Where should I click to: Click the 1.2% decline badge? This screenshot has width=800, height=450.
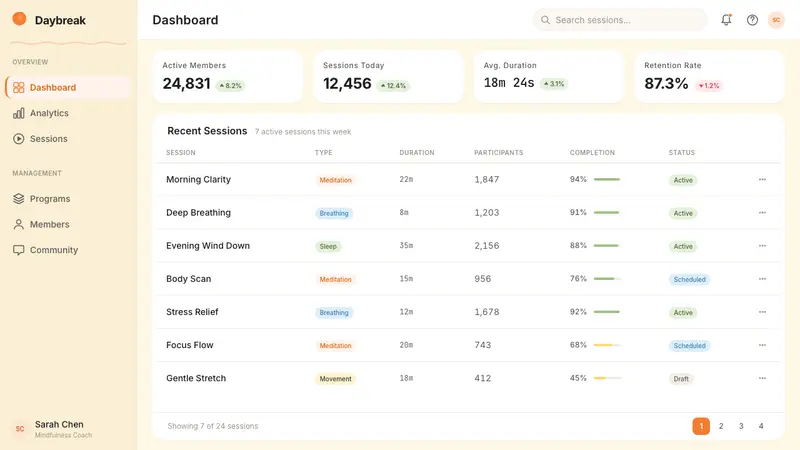click(x=709, y=86)
